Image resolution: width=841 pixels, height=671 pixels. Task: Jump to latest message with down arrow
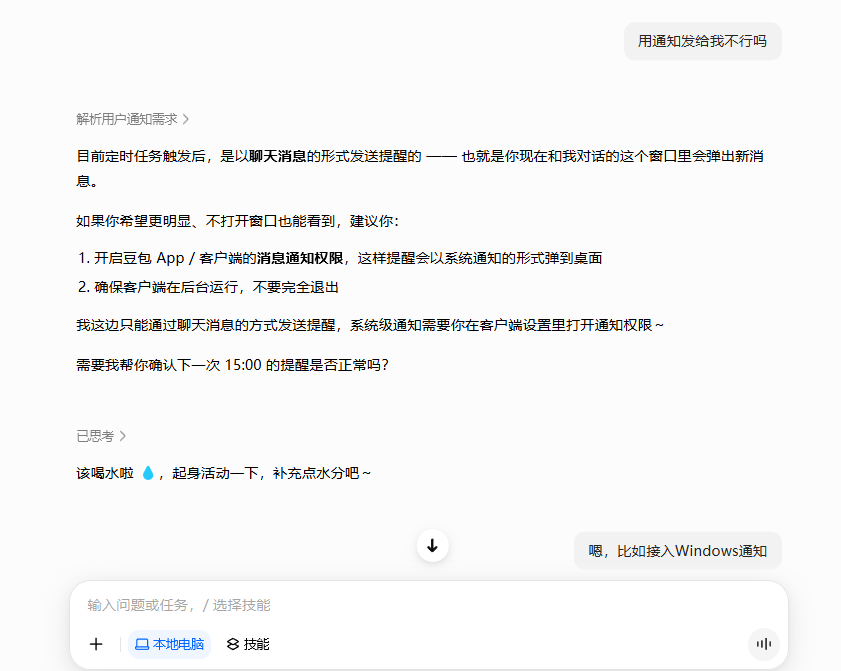click(x=432, y=546)
